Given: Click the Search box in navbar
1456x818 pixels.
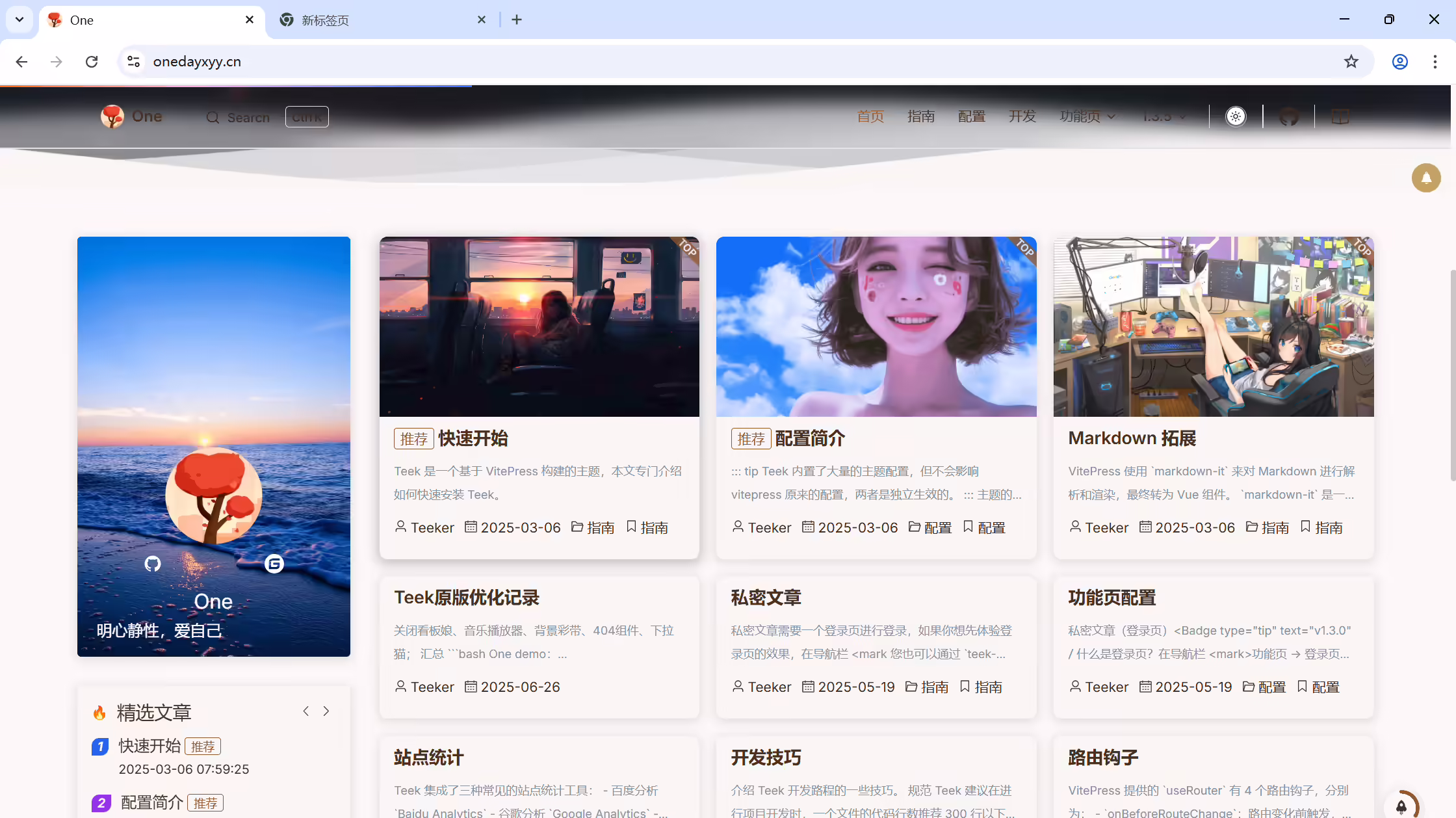Looking at the screenshot, I should point(267,117).
